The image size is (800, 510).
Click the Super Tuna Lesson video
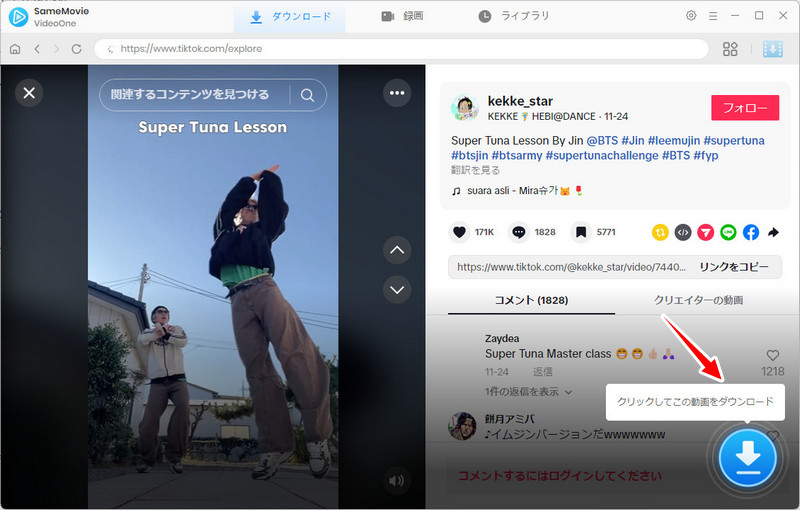(x=213, y=286)
